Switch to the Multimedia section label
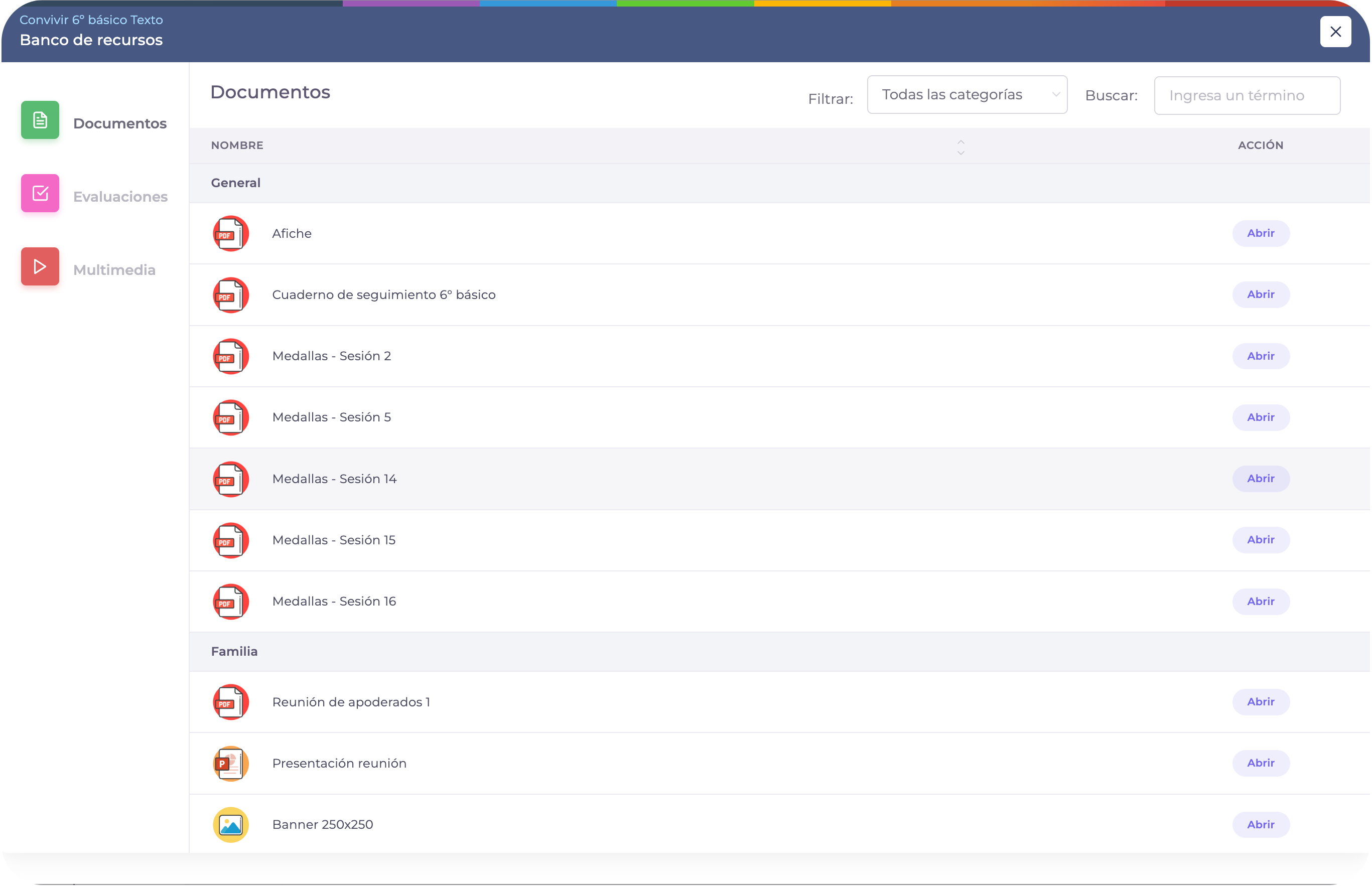1372x886 pixels. [114, 270]
